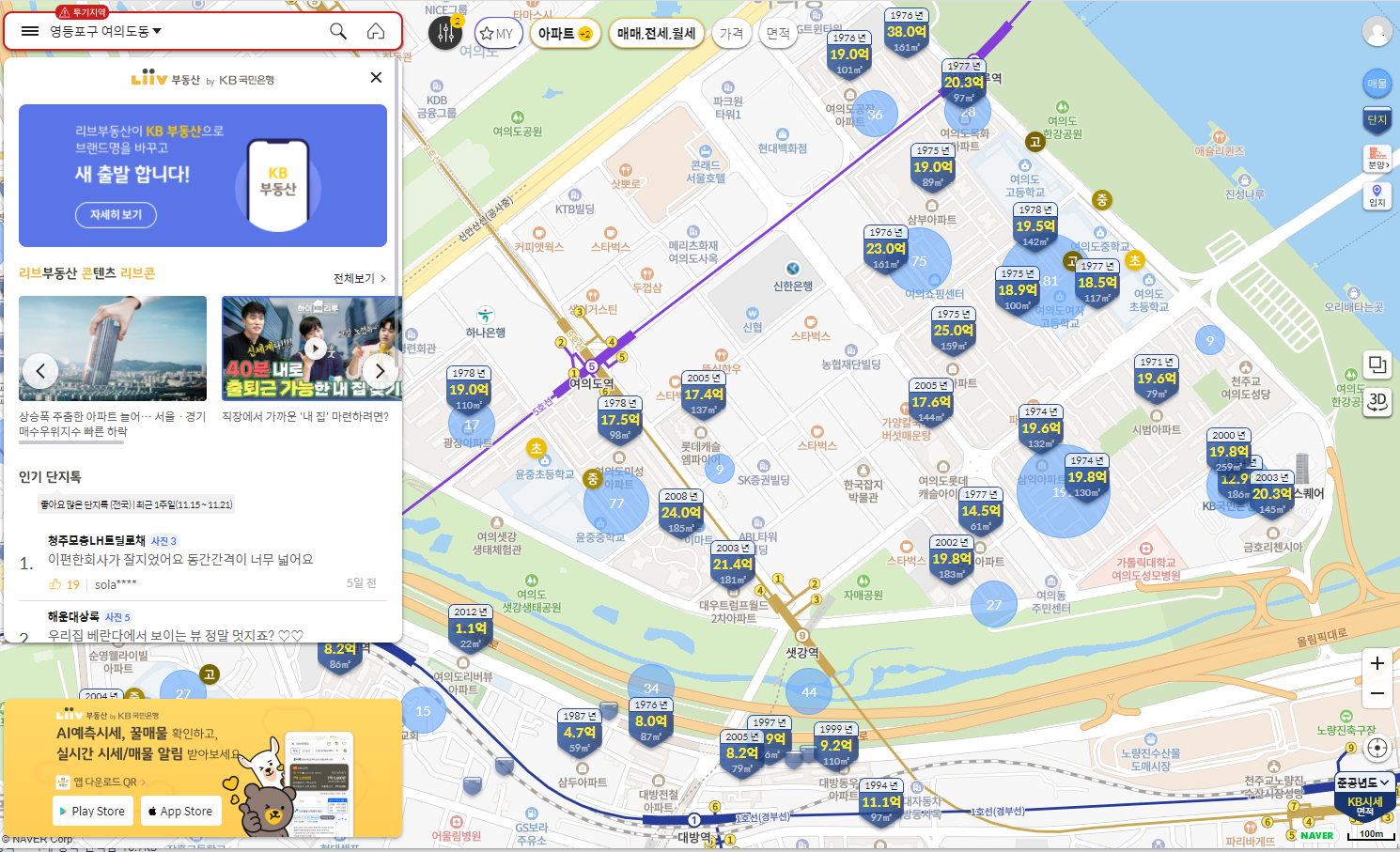The width and height of the screenshot is (1400, 852).
Task: Click the App Store download button
Action: [181, 812]
